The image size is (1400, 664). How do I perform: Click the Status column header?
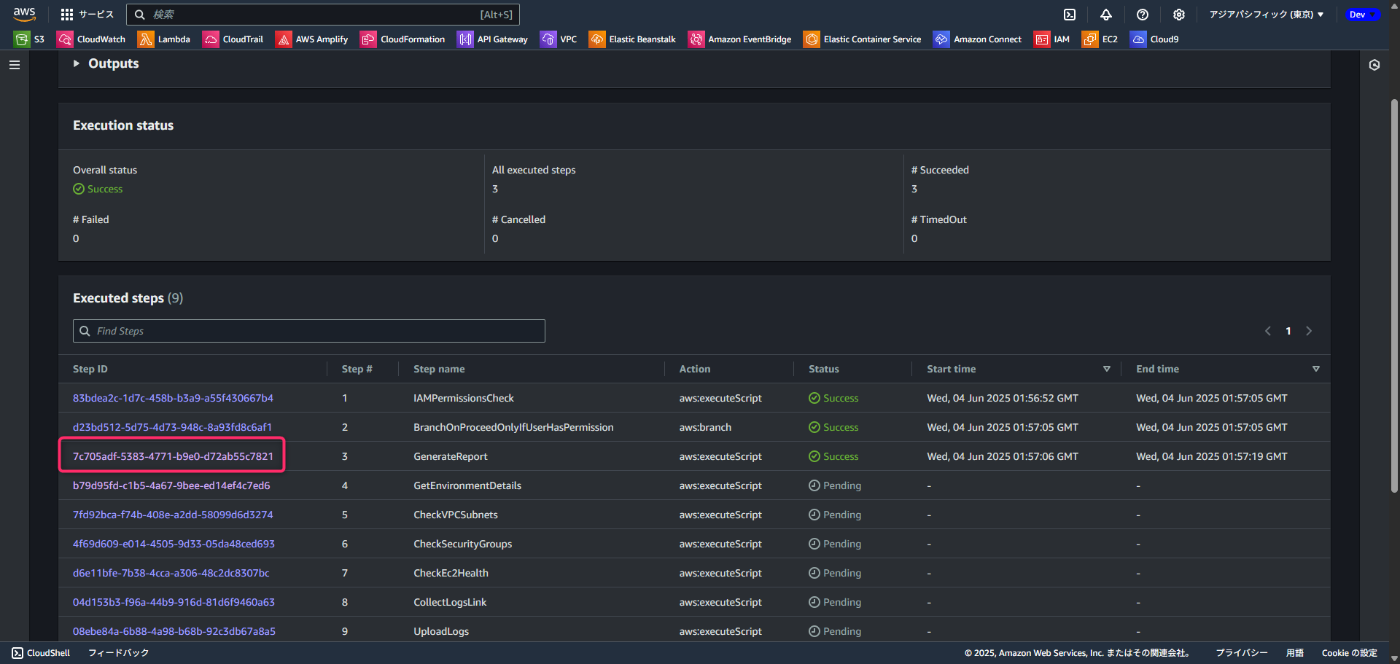tap(824, 369)
